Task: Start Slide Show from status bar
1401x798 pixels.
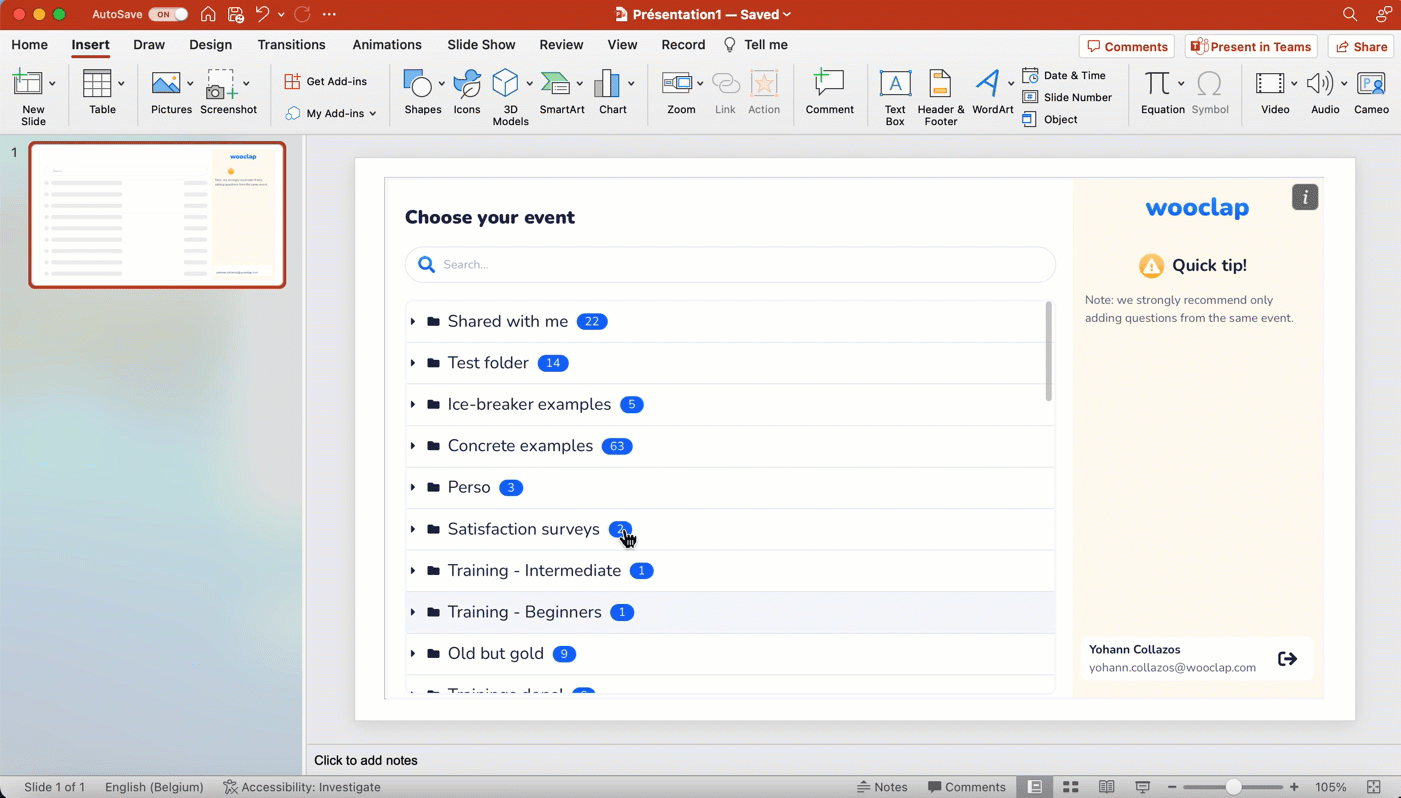Action: [x=1142, y=787]
